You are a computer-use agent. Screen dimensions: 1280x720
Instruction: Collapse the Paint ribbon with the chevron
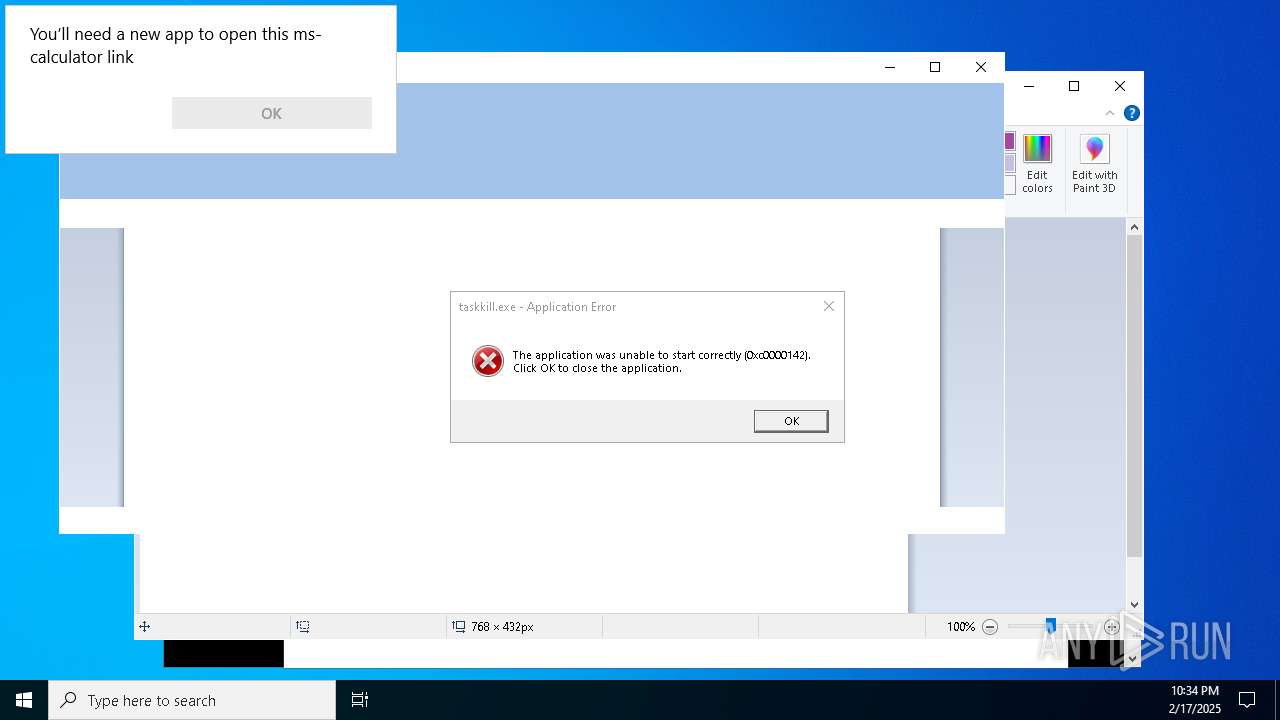[1110, 113]
